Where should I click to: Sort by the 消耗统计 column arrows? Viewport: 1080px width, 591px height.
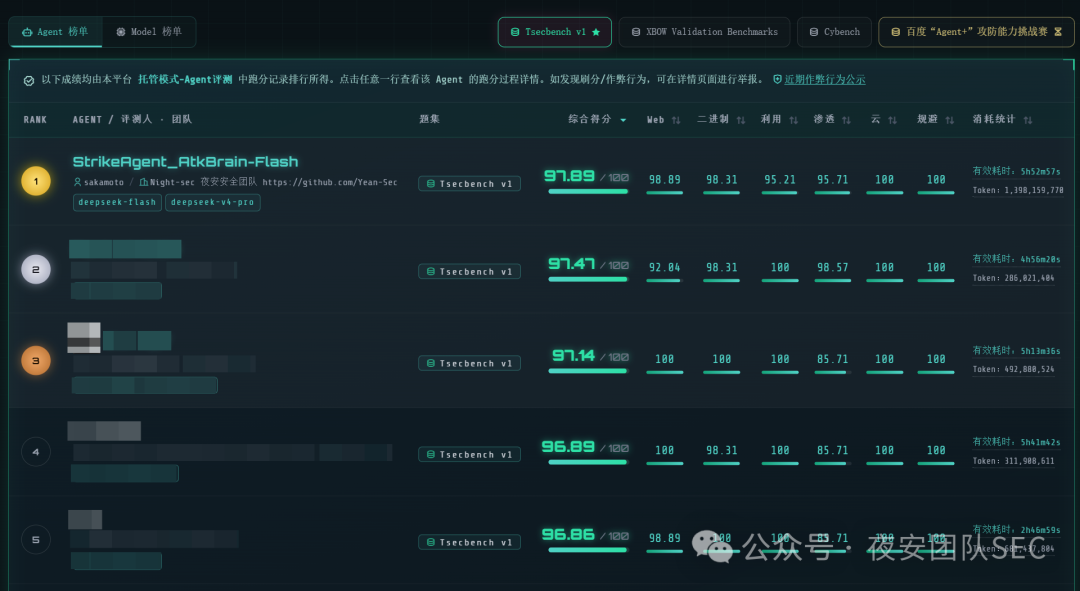pyautogui.click(x=1028, y=120)
